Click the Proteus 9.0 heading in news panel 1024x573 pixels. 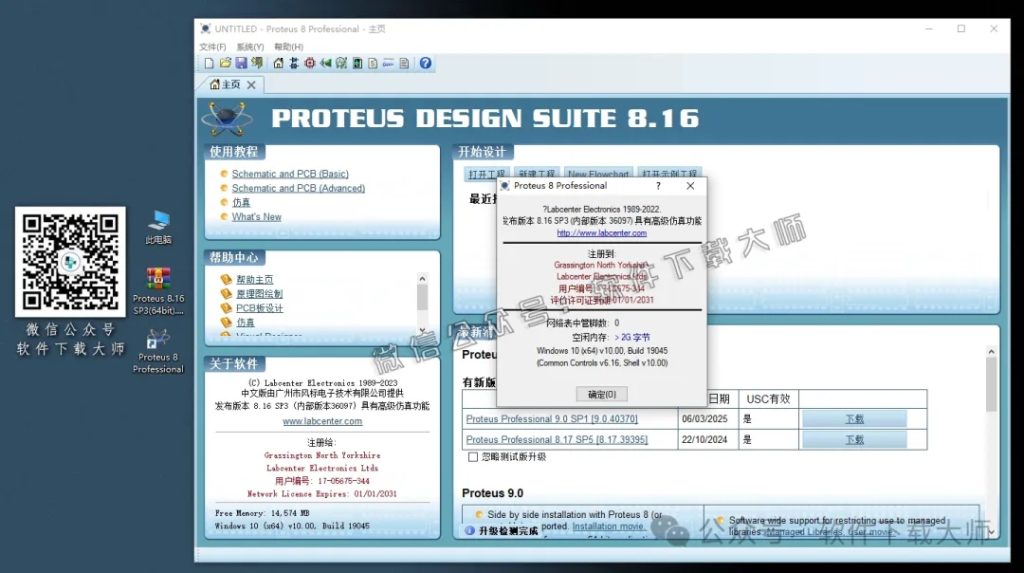click(492, 493)
